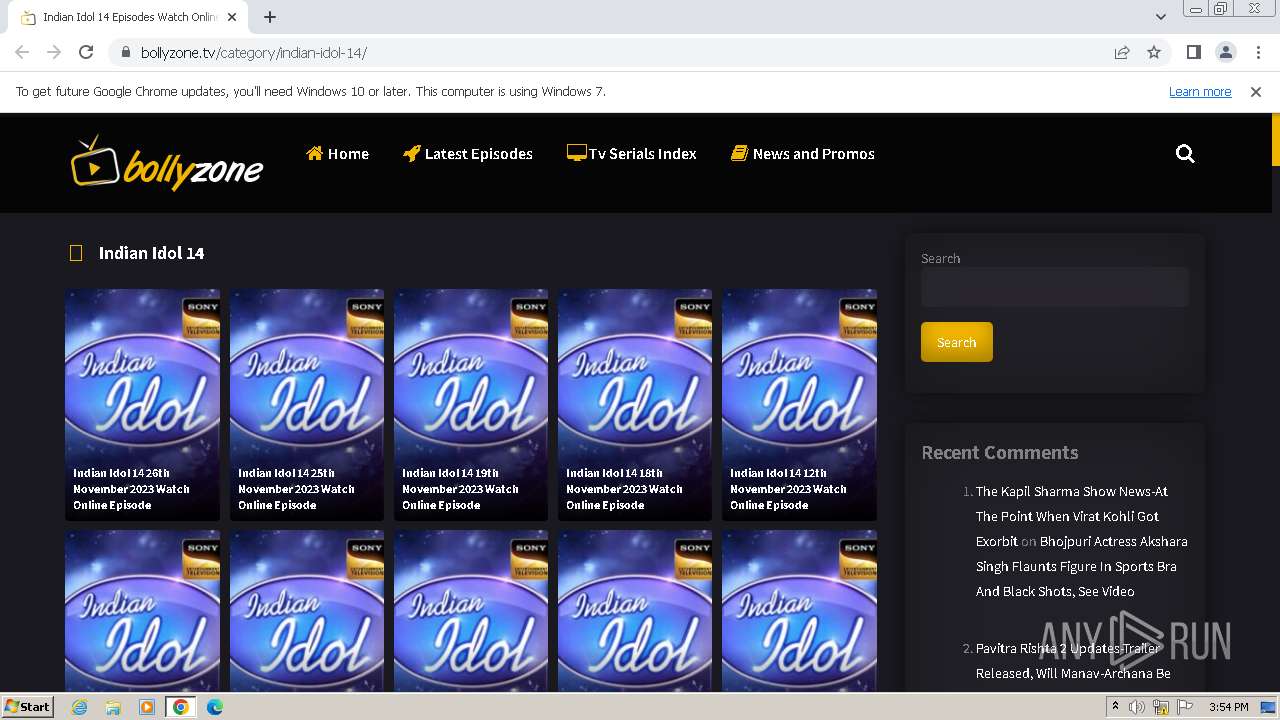This screenshot has height=720, width=1280.
Task: Open a new tab with plus button
Action: [270, 17]
